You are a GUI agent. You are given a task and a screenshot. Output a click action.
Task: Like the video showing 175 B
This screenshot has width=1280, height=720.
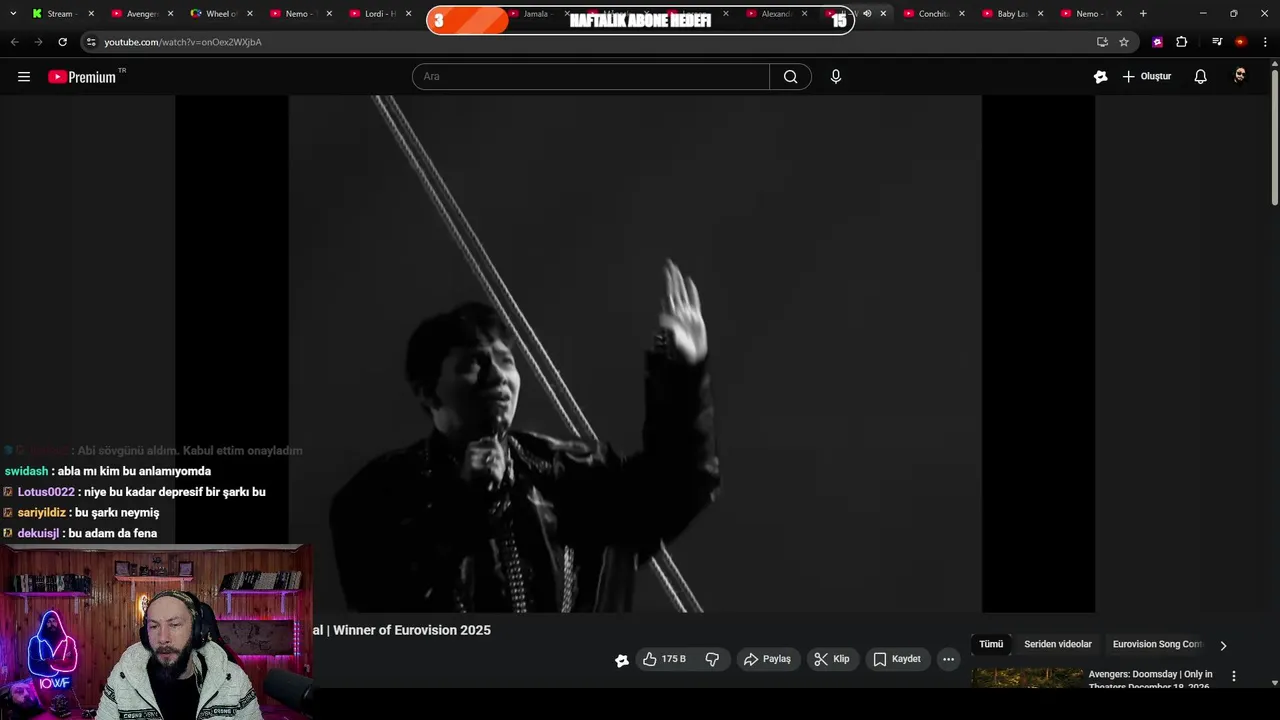pyautogui.click(x=666, y=659)
